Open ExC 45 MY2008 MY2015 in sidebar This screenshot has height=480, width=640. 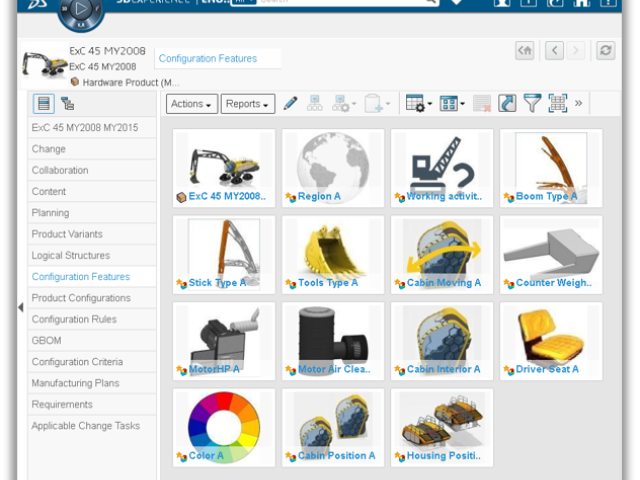click(92, 127)
